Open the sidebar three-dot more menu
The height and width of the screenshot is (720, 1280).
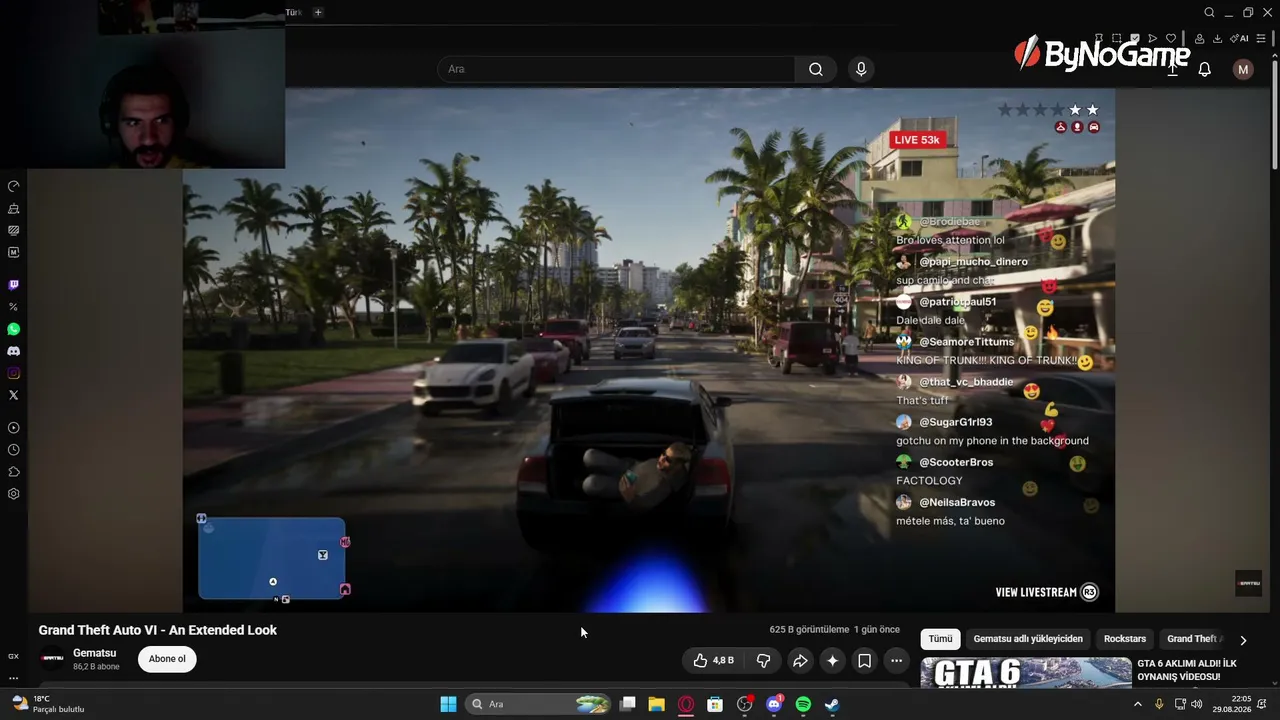point(13,678)
